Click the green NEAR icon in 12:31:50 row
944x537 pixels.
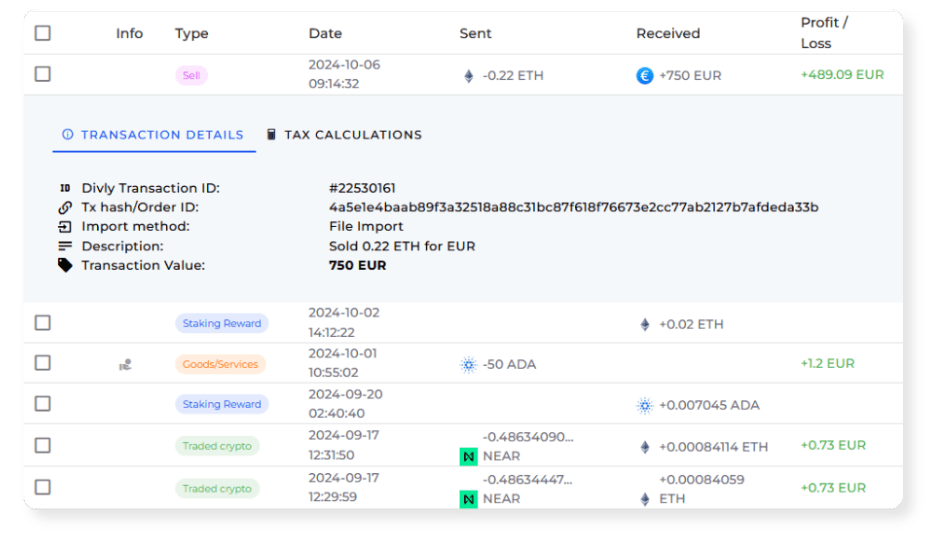coord(468,456)
